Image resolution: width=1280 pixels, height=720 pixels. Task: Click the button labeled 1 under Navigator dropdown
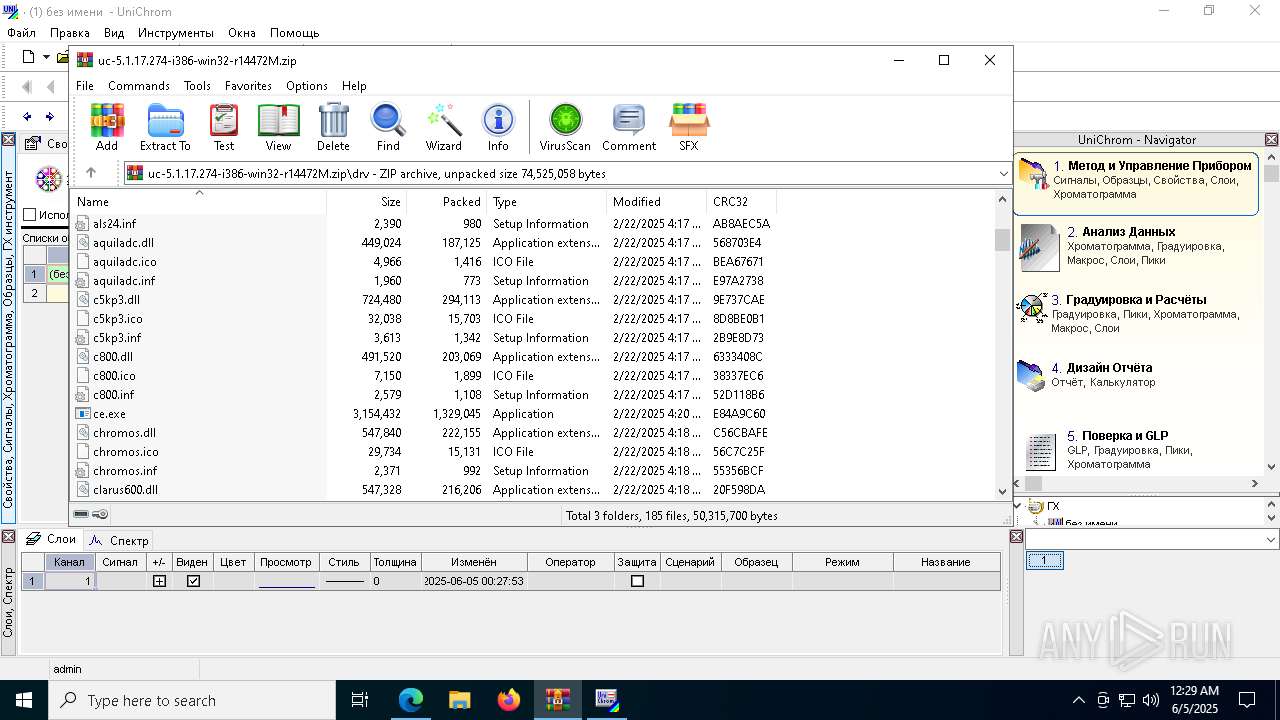(x=1045, y=561)
